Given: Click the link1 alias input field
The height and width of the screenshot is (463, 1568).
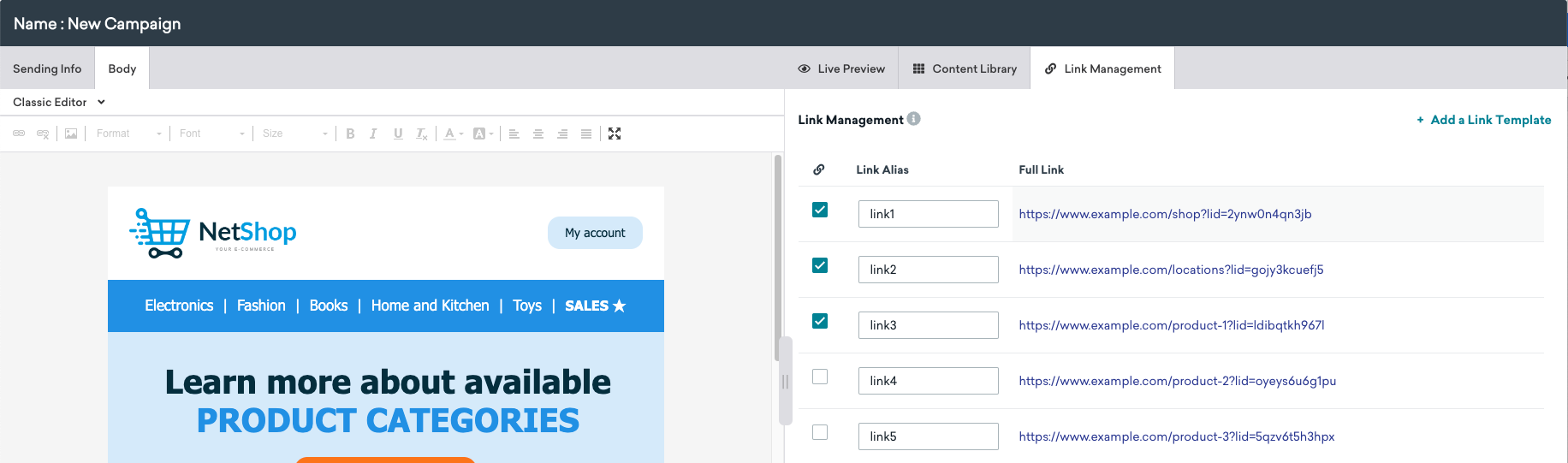Looking at the screenshot, I should click(929, 214).
